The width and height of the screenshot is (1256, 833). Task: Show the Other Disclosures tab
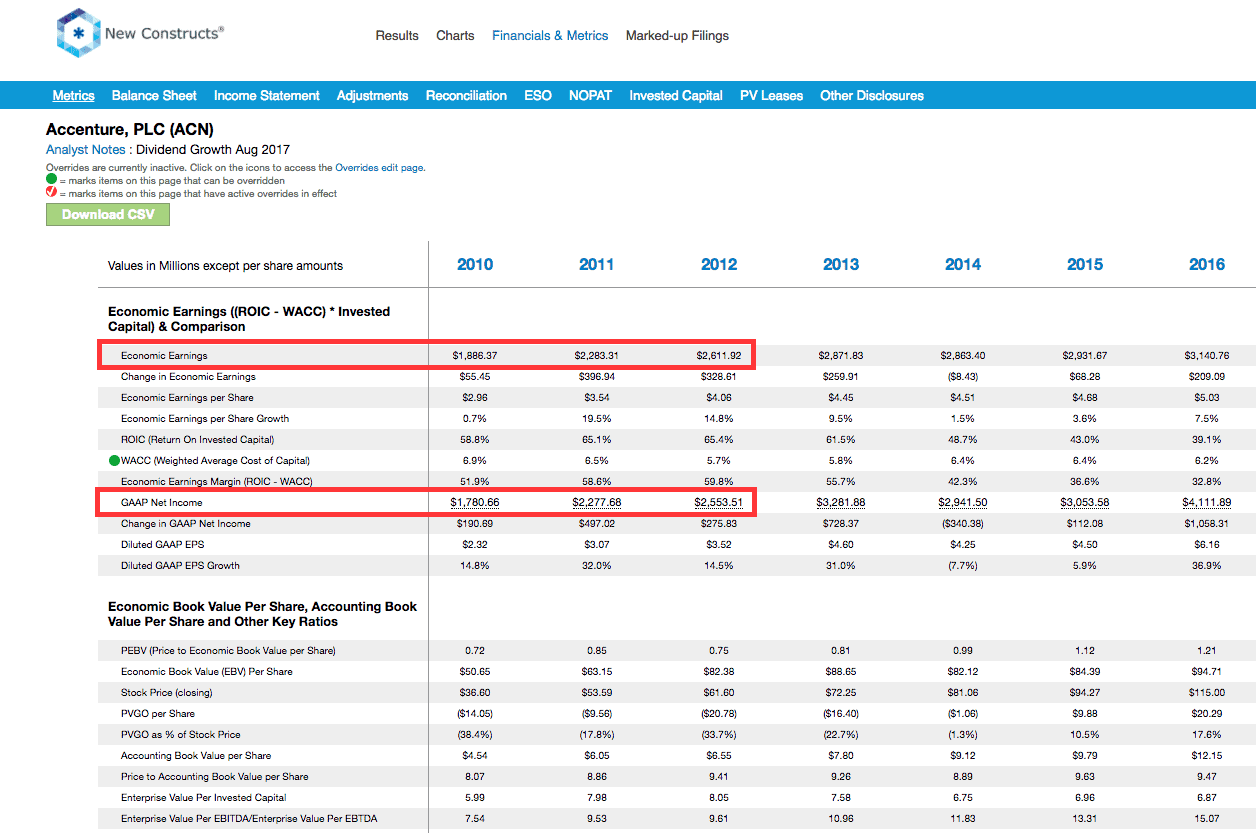[x=872, y=96]
